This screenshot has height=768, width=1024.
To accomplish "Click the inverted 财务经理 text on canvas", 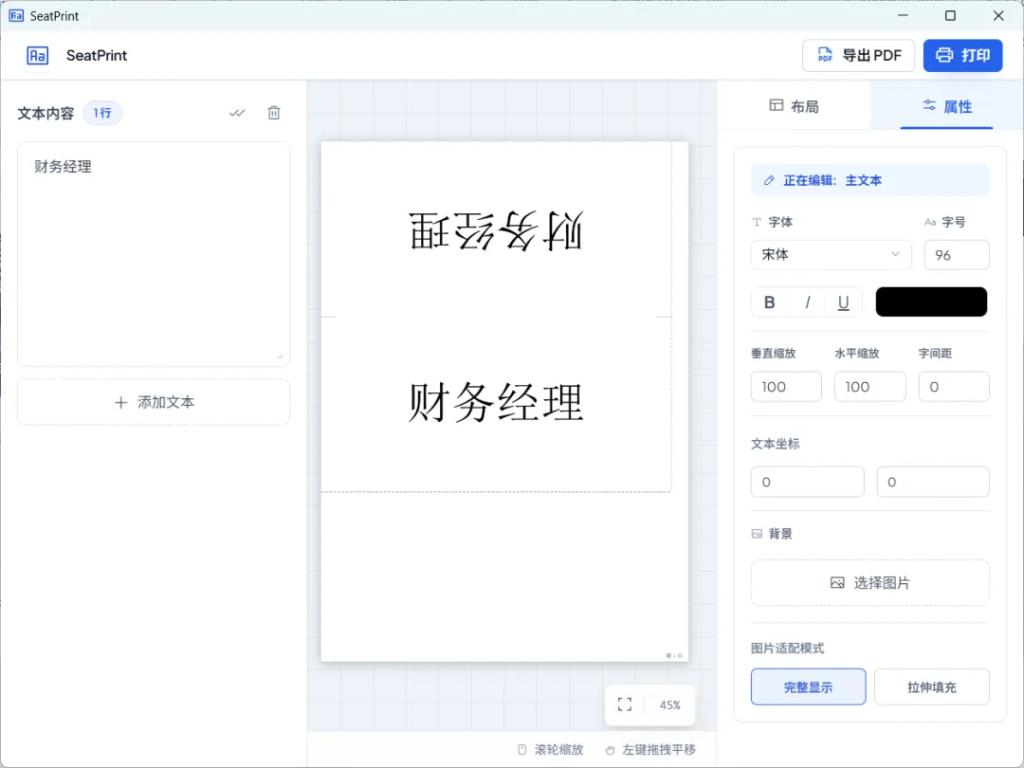I will [496, 230].
